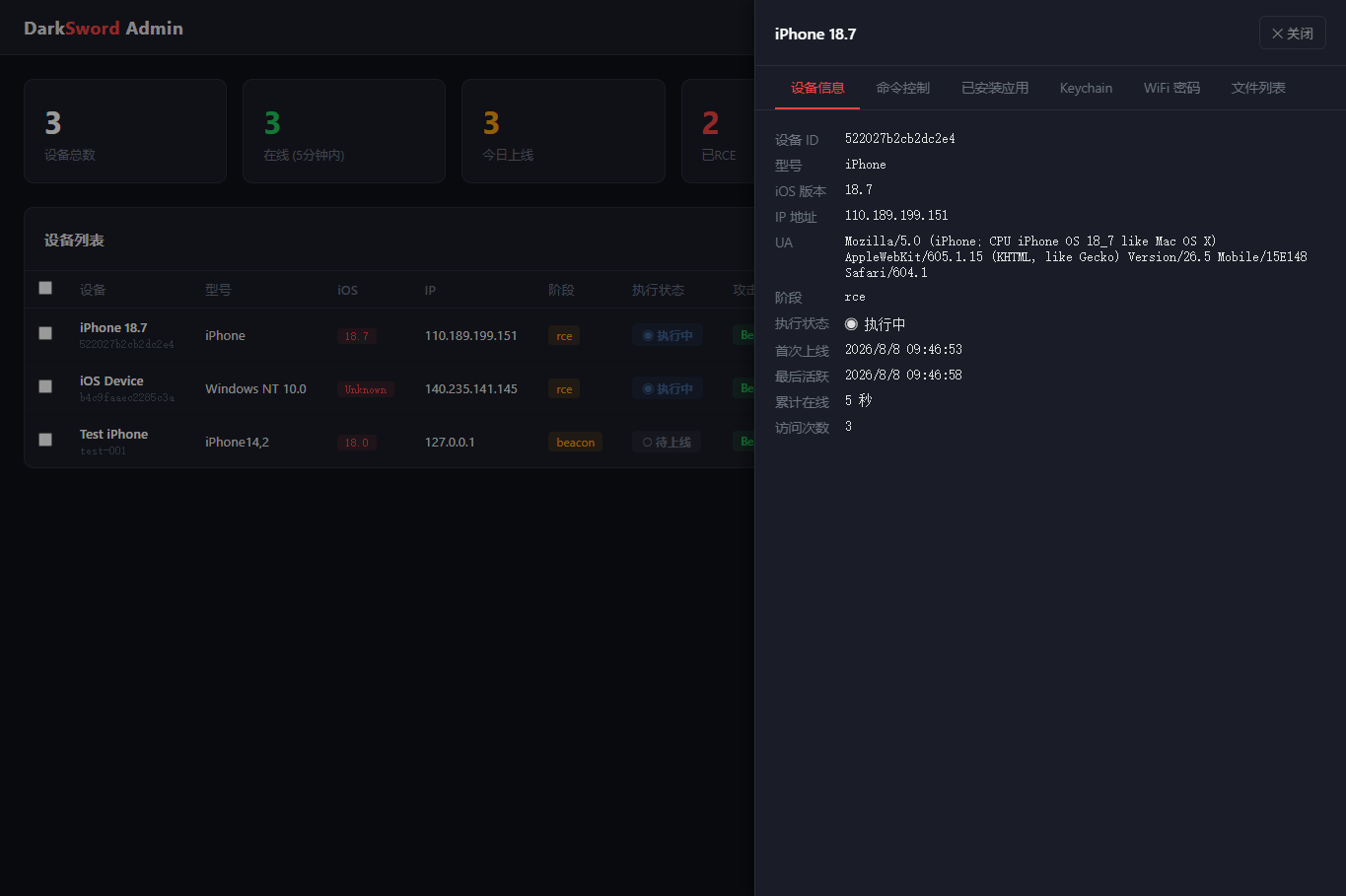The height and width of the screenshot is (896, 1346).
Task: Click the Test iPhone device name
Action: 113,434
